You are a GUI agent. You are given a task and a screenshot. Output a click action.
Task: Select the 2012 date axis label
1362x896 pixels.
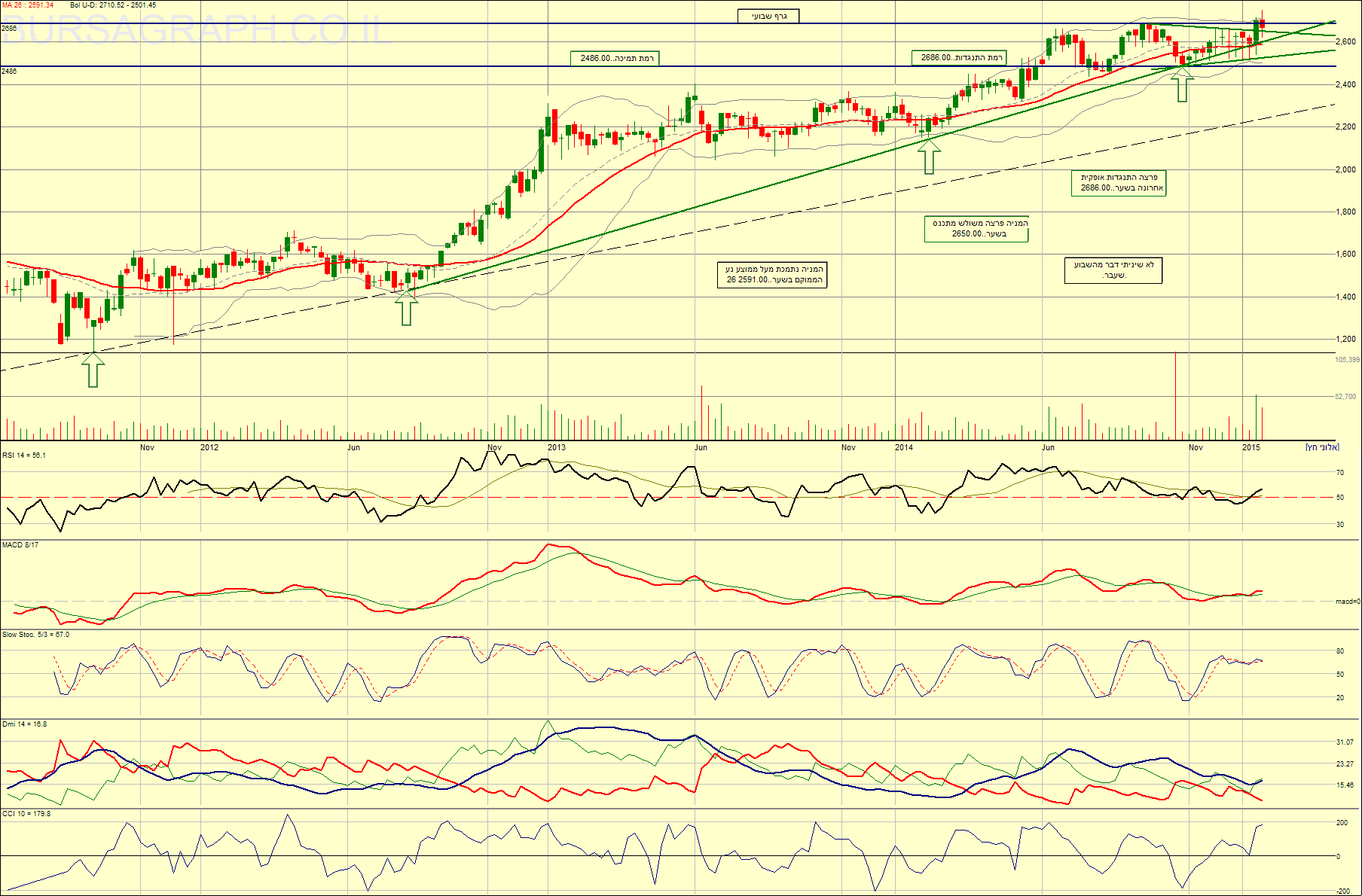coord(209,448)
